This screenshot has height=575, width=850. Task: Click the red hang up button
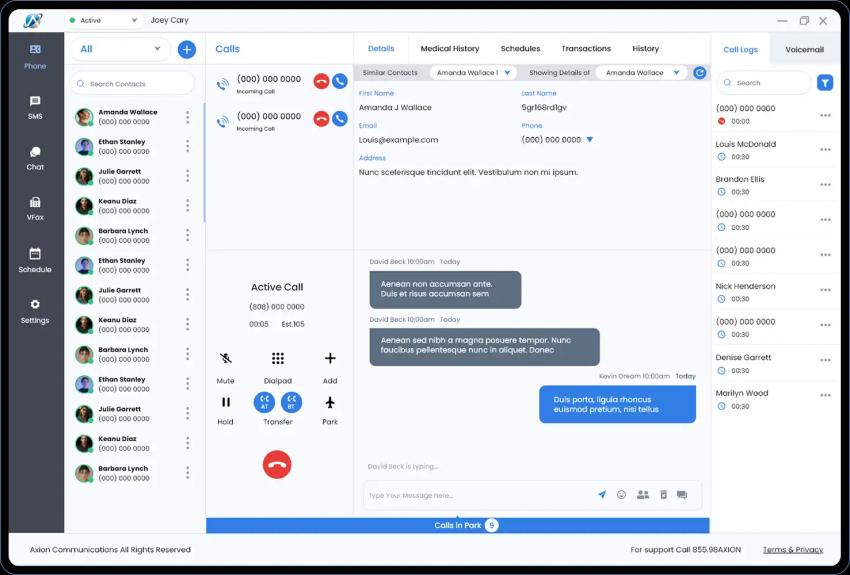tap(277, 463)
